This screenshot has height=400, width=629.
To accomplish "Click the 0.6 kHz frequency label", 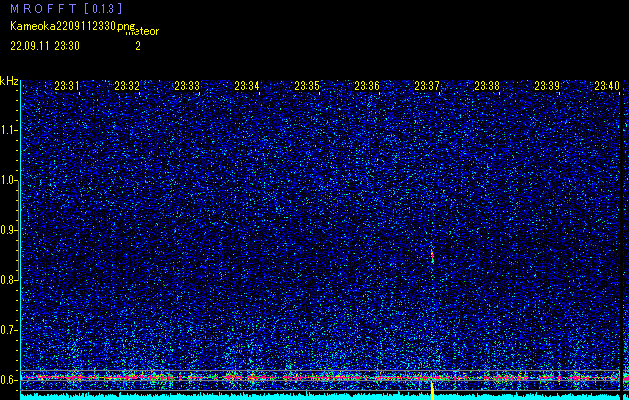I will pos(9,380).
